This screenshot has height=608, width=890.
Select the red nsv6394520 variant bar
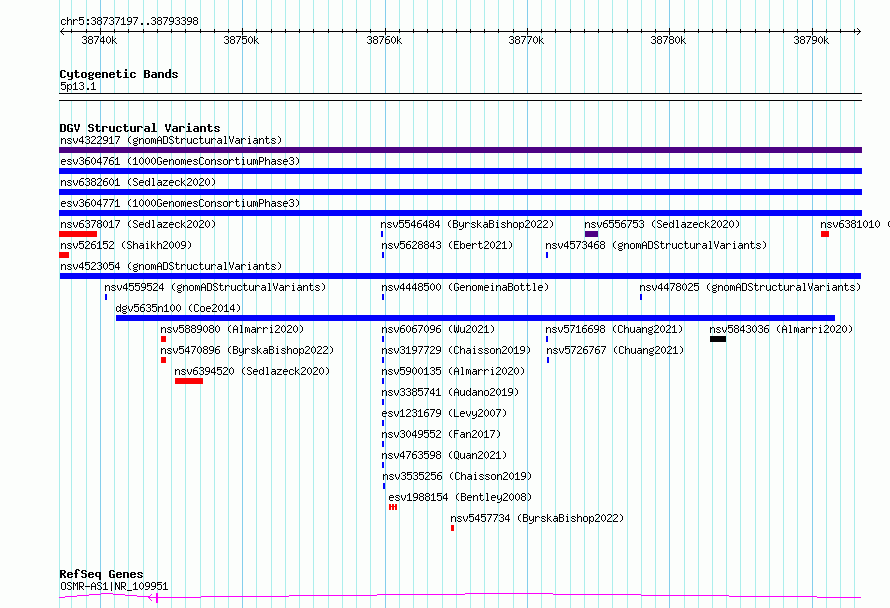pos(189,381)
